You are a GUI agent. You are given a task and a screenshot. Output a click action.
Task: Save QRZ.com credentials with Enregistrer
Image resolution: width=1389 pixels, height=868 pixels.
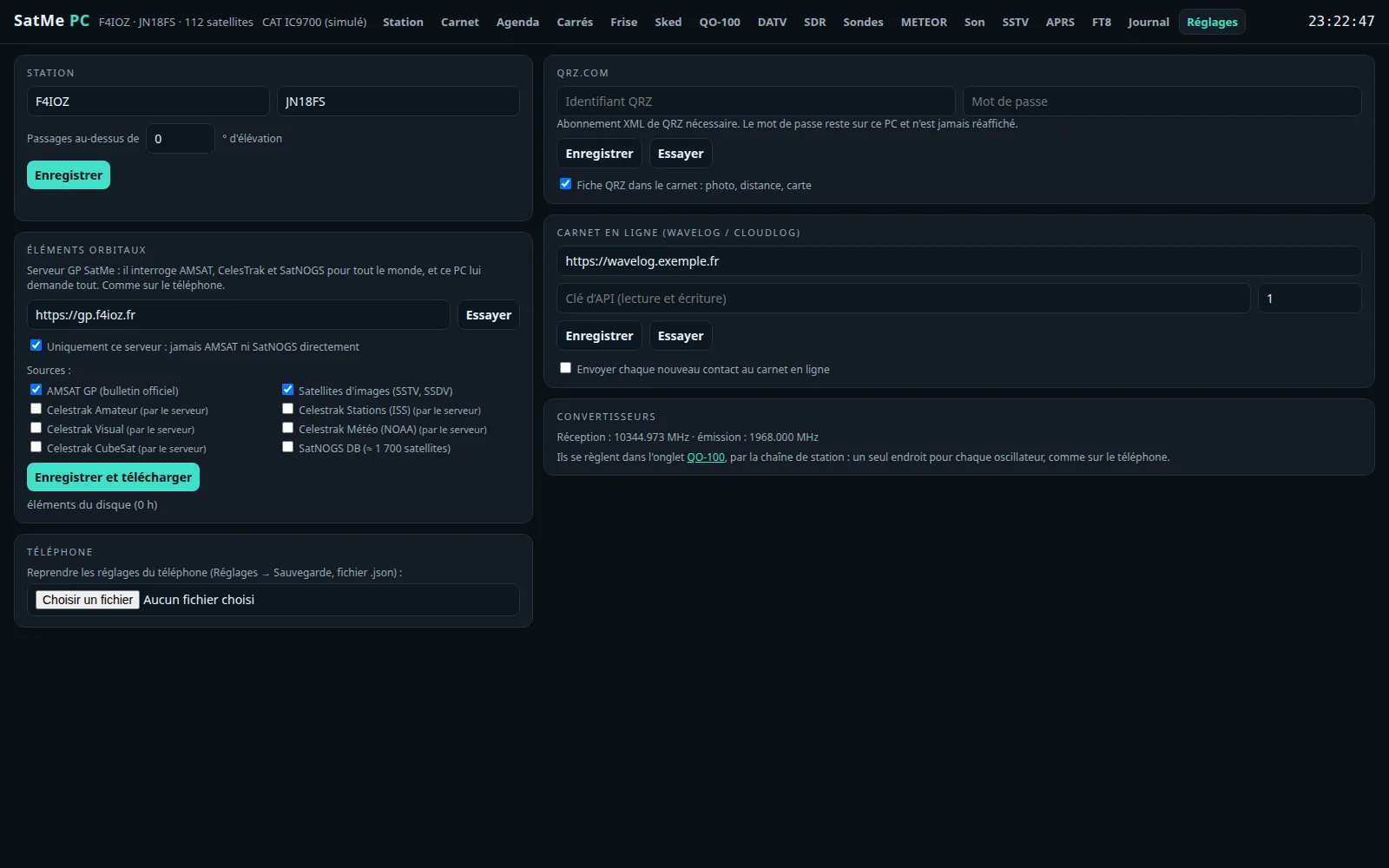click(x=599, y=154)
